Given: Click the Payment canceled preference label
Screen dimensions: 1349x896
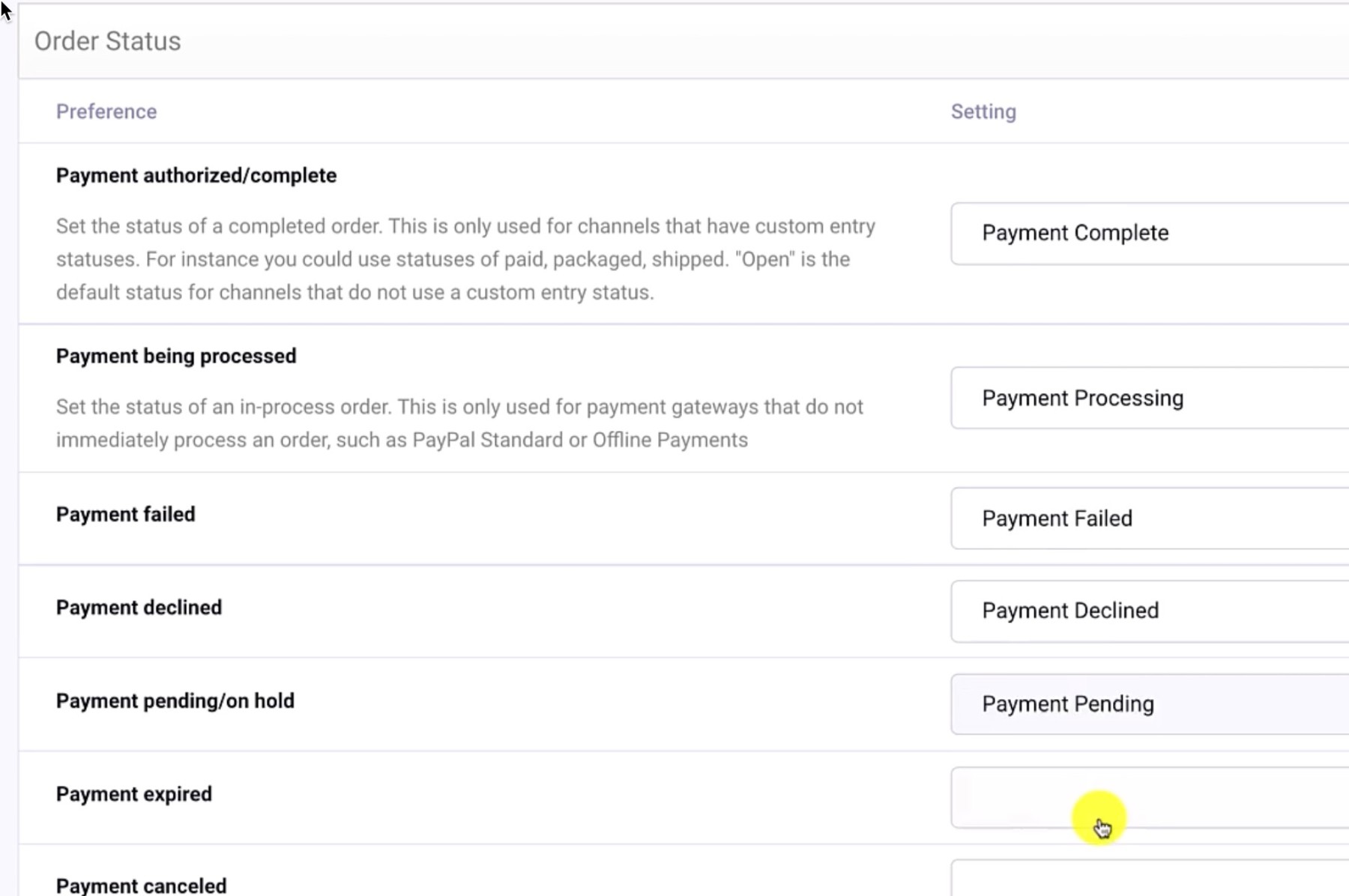Looking at the screenshot, I should (x=141, y=885).
